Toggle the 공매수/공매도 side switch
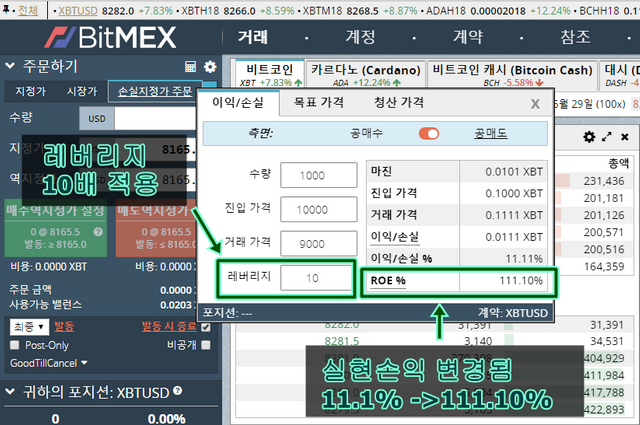The width and height of the screenshot is (640, 425). coord(429,134)
